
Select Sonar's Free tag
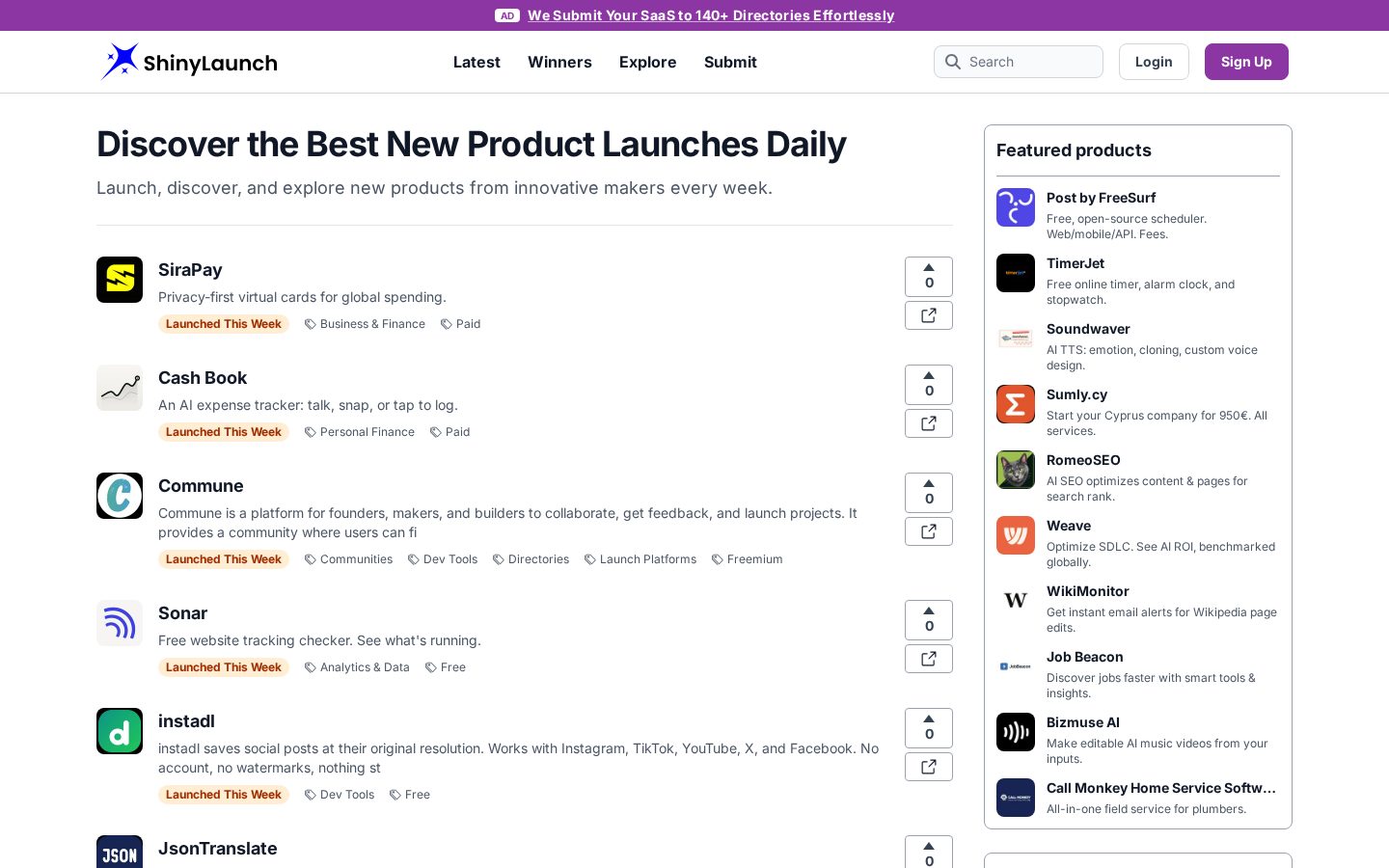tap(446, 667)
